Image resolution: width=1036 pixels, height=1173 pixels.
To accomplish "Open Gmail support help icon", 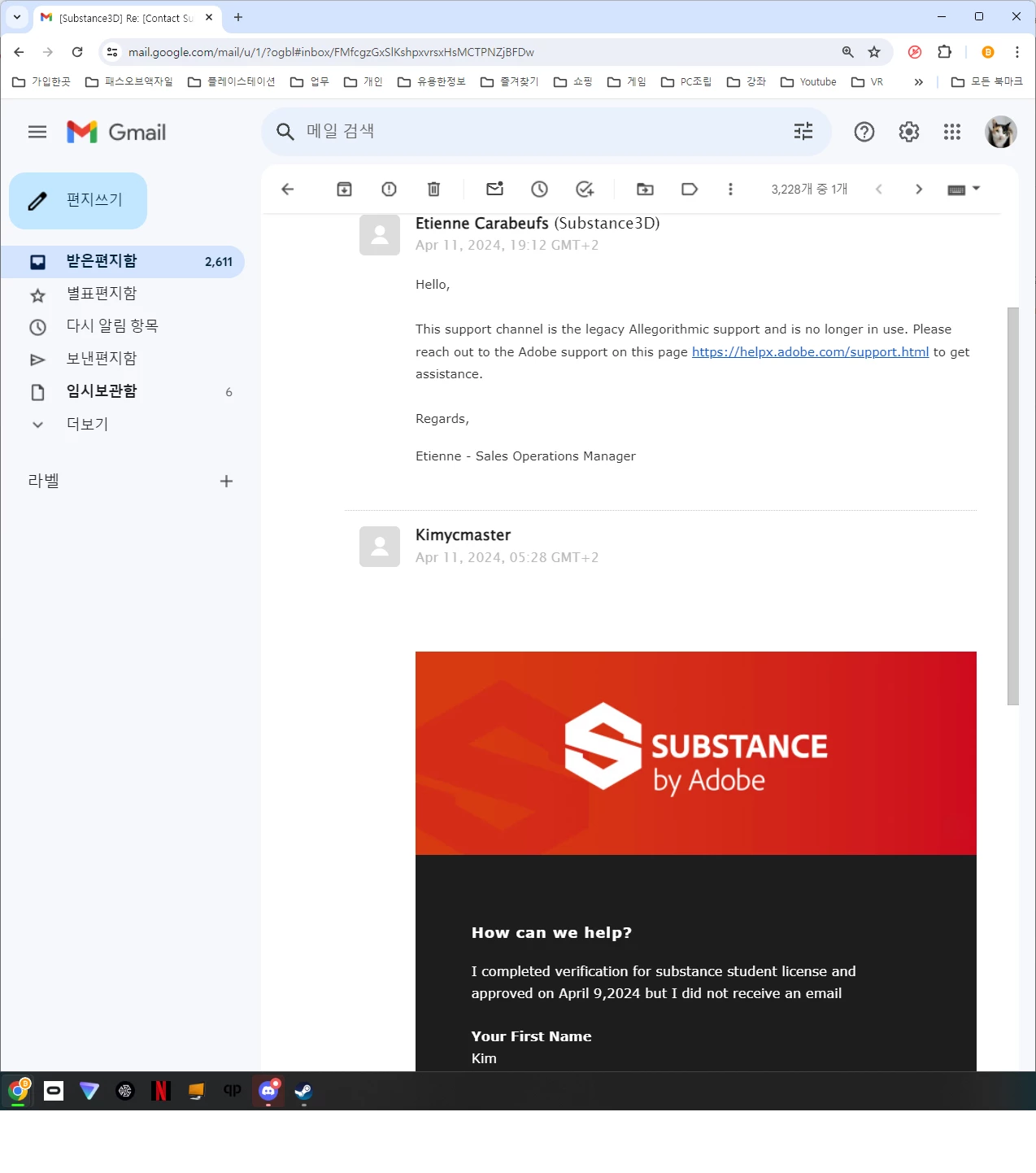I will [864, 132].
